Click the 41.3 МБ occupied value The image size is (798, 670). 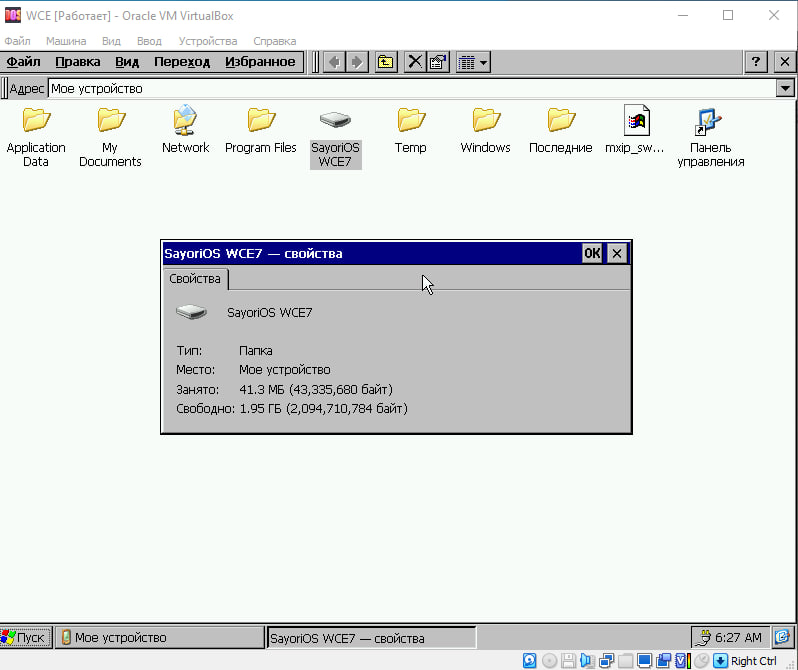316,389
